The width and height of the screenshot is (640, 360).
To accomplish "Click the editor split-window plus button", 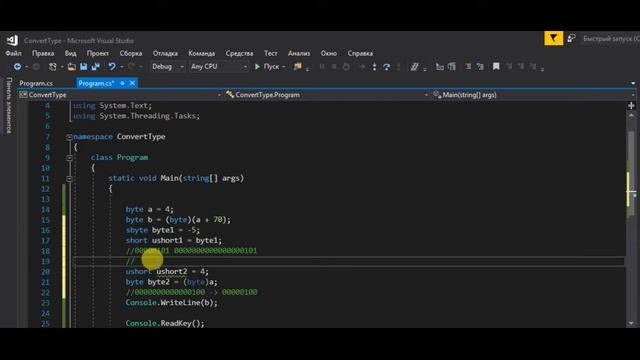I will (631, 106).
